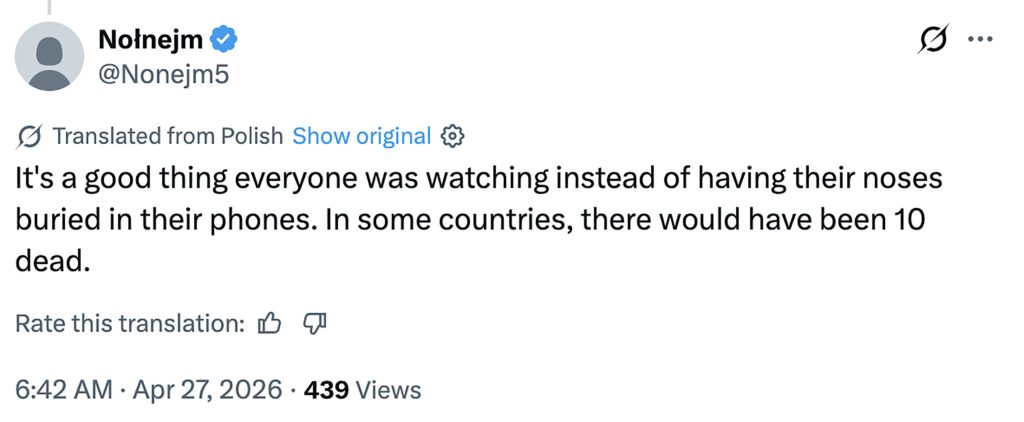This screenshot has height=422, width=1024.
Task: Click the 6:42 AM timestamp
Action: click(x=64, y=389)
